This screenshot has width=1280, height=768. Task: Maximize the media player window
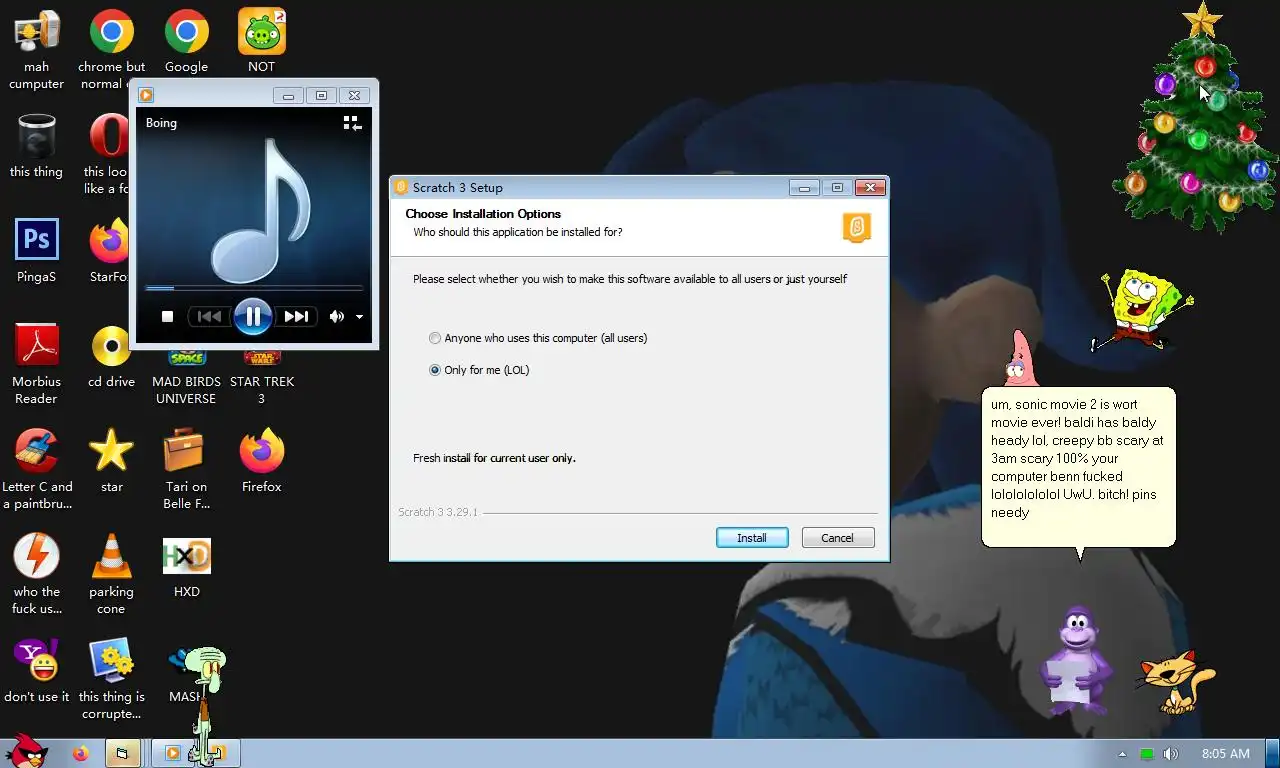[321, 96]
